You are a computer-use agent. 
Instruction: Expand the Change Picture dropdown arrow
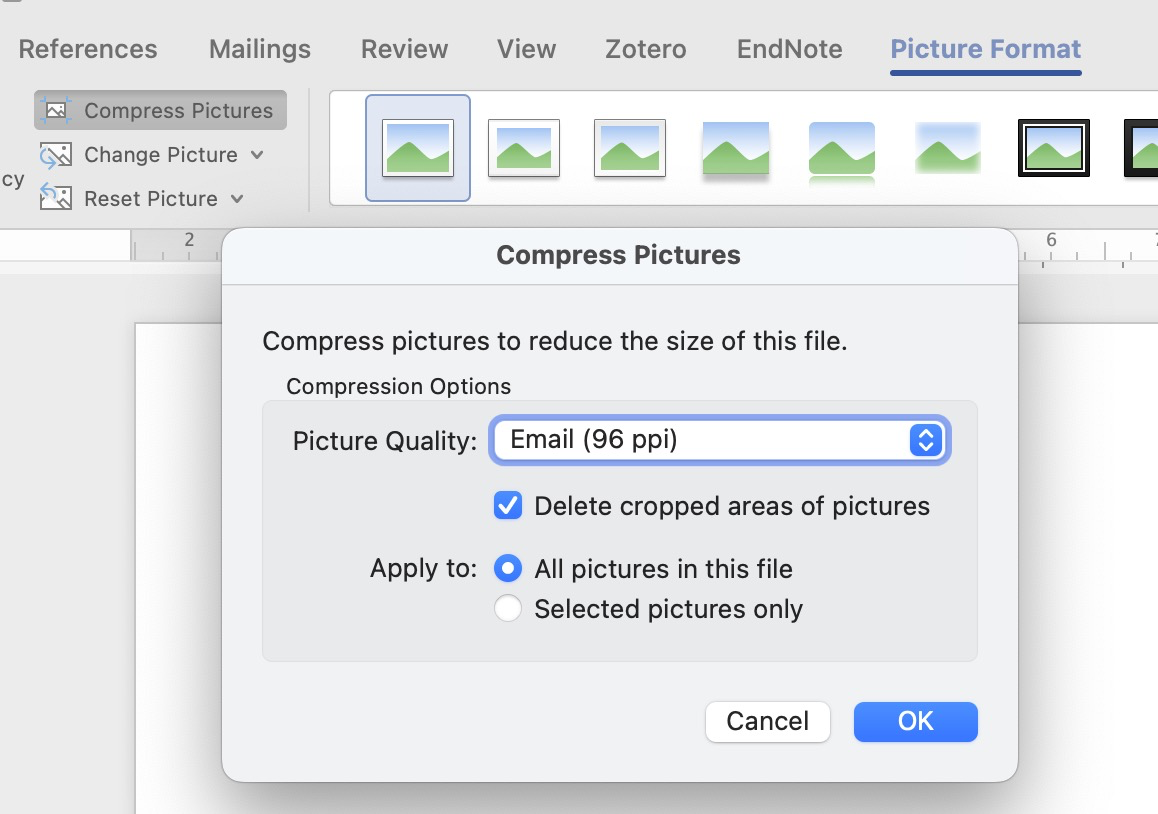coord(257,155)
